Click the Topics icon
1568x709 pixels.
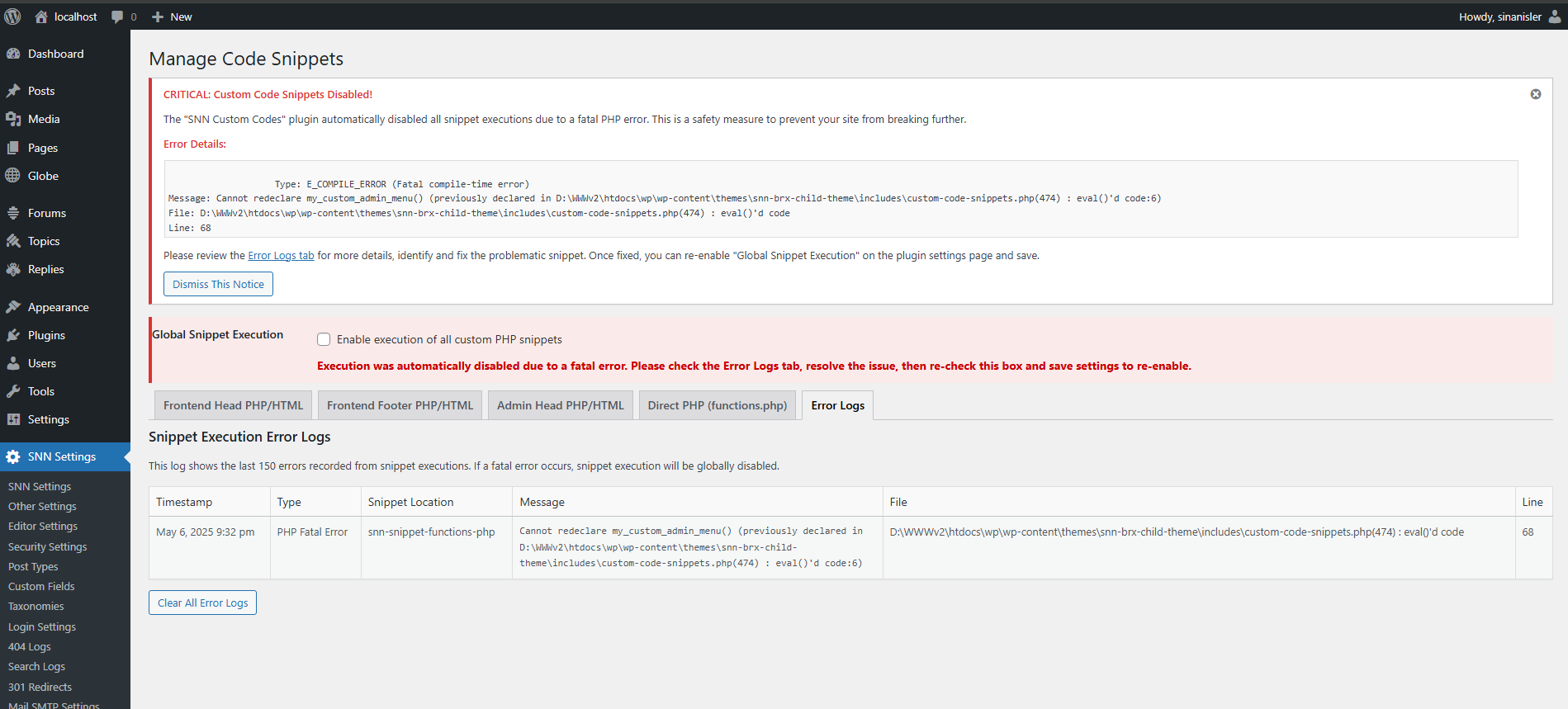[x=13, y=241]
